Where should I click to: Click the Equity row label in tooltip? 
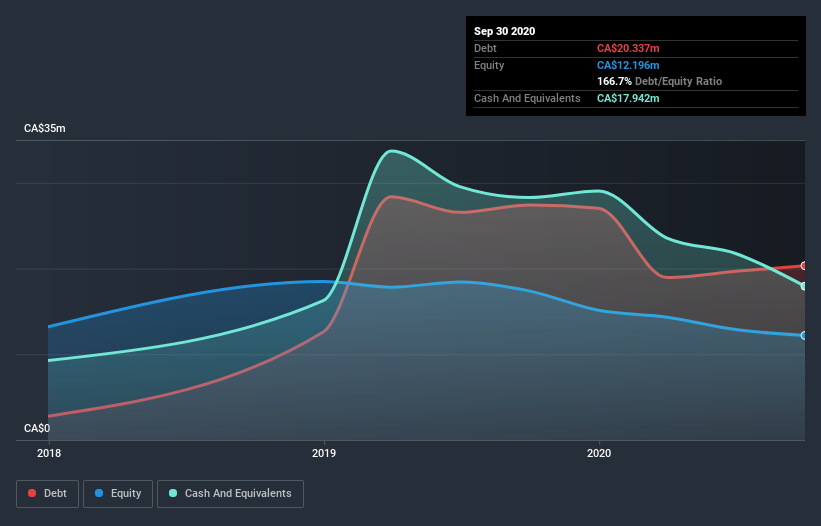pyautogui.click(x=489, y=65)
